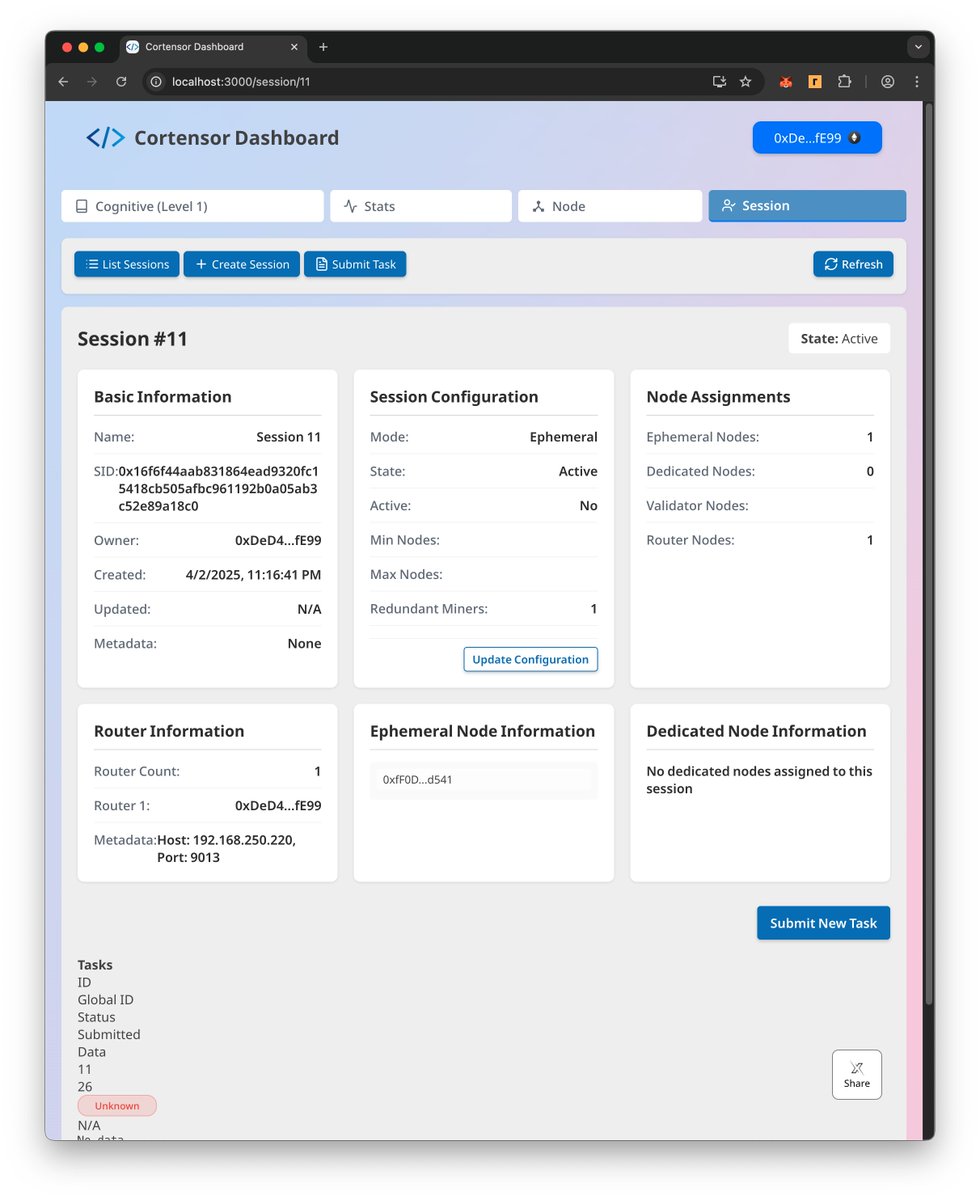Click the SID hash value

coord(218,488)
